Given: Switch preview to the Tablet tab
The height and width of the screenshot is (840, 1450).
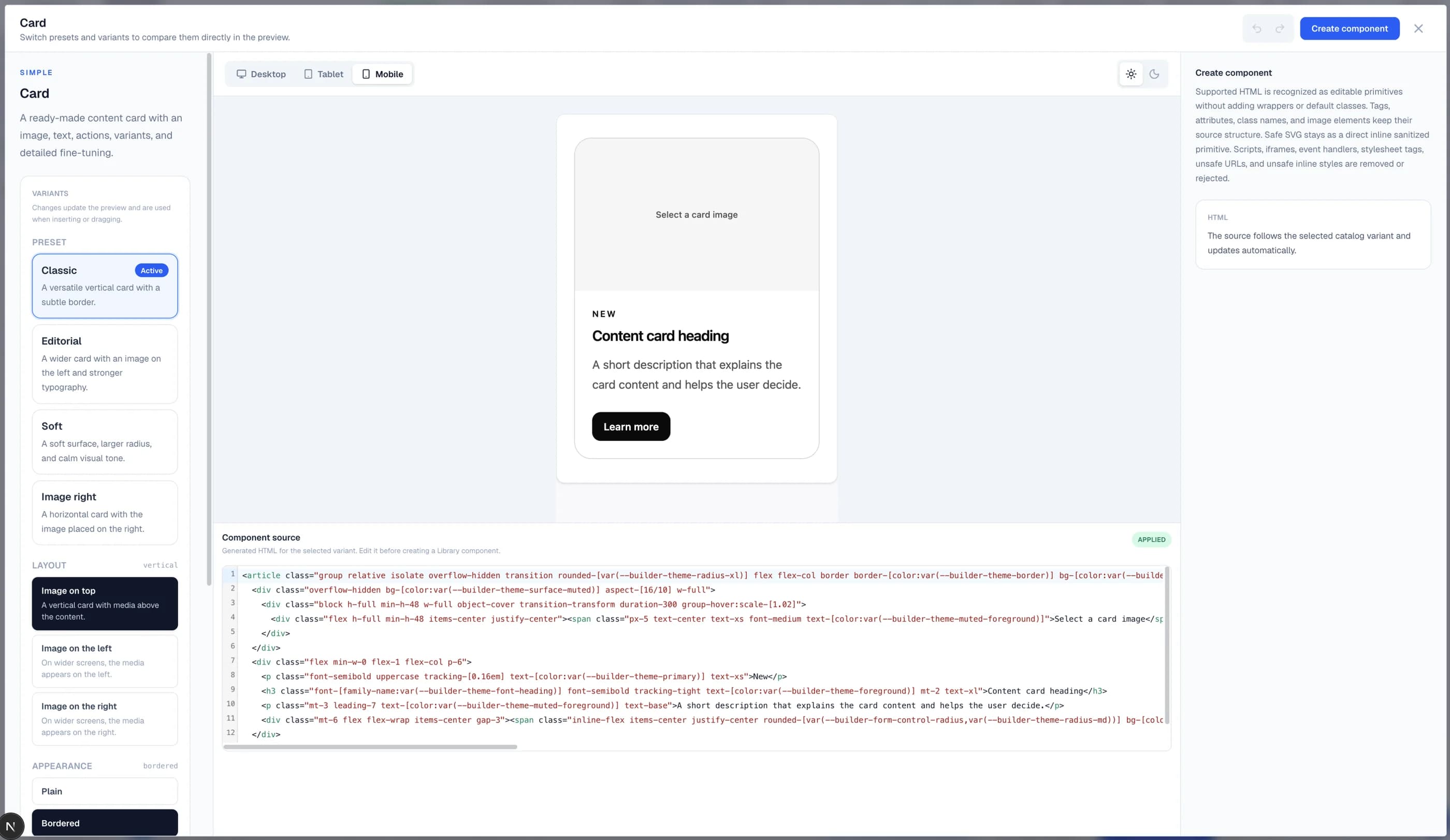Looking at the screenshot, I should pos(323,74).
